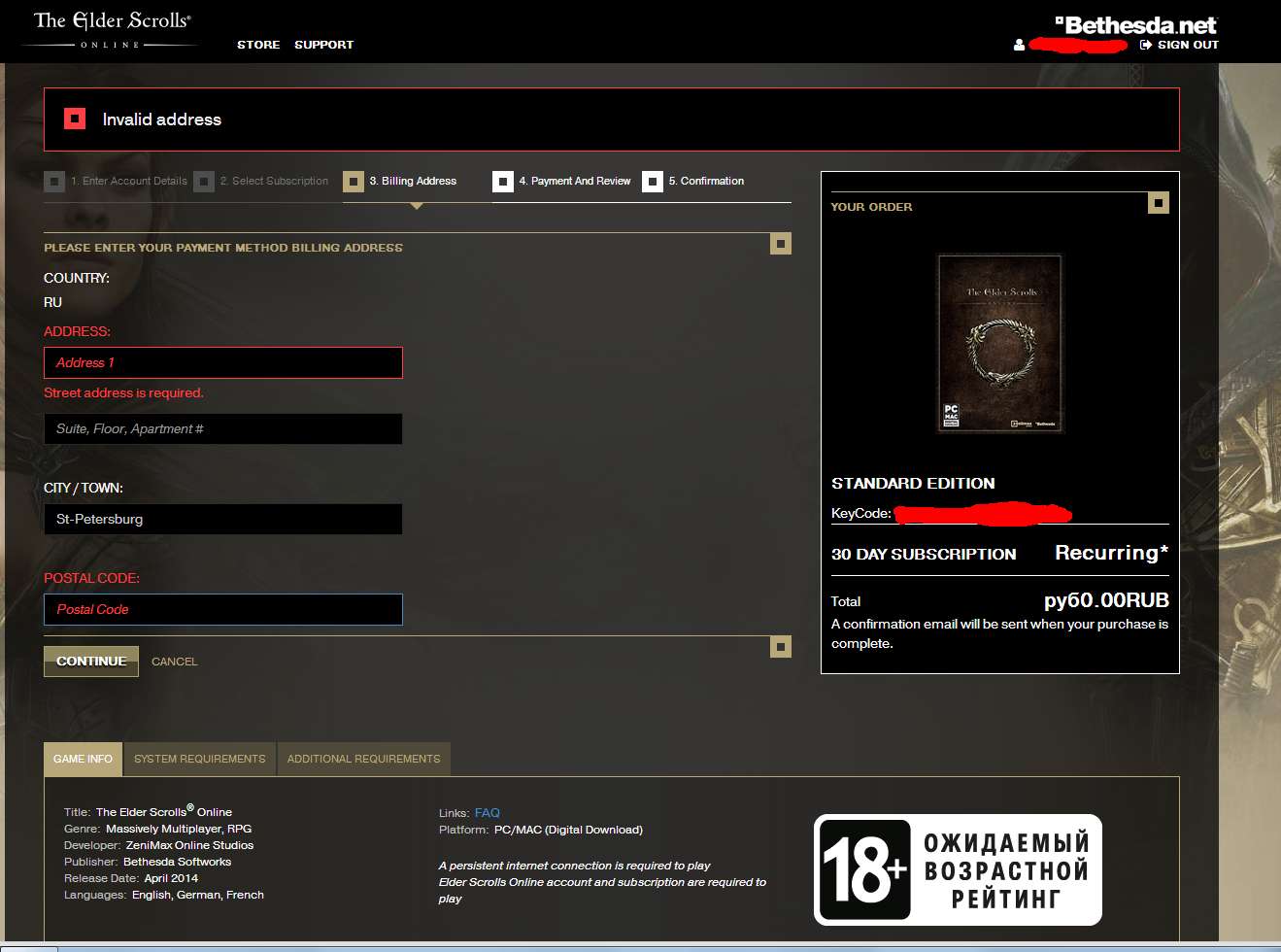Click 'PC/MAC (Digital Download)' platform text
Image resolution: width=1281 pixels, height=952 pixels.
[x=568, y=830]
